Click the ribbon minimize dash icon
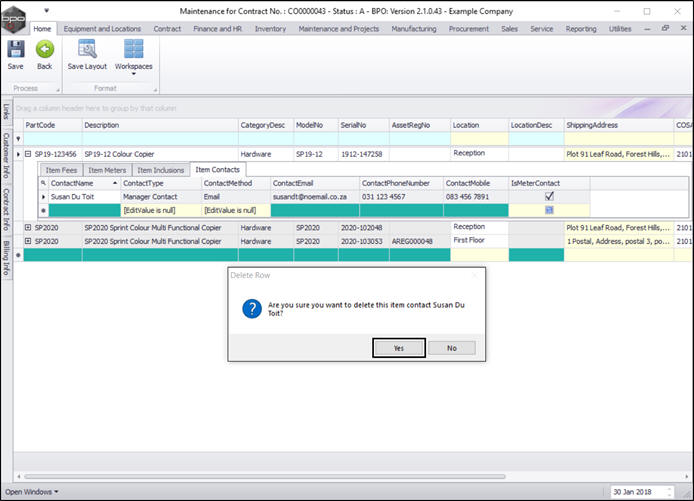This screenshot has width=694, height=501. pyautogui.click(x=647, y=29)
